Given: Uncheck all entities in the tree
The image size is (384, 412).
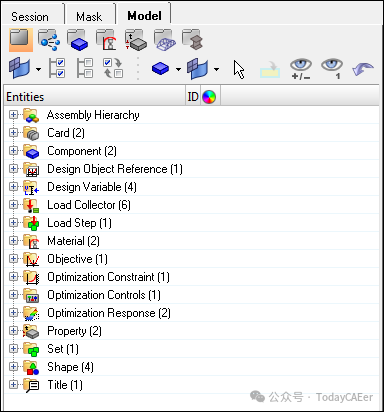Looking at the screenshot, I should [85, 68].
